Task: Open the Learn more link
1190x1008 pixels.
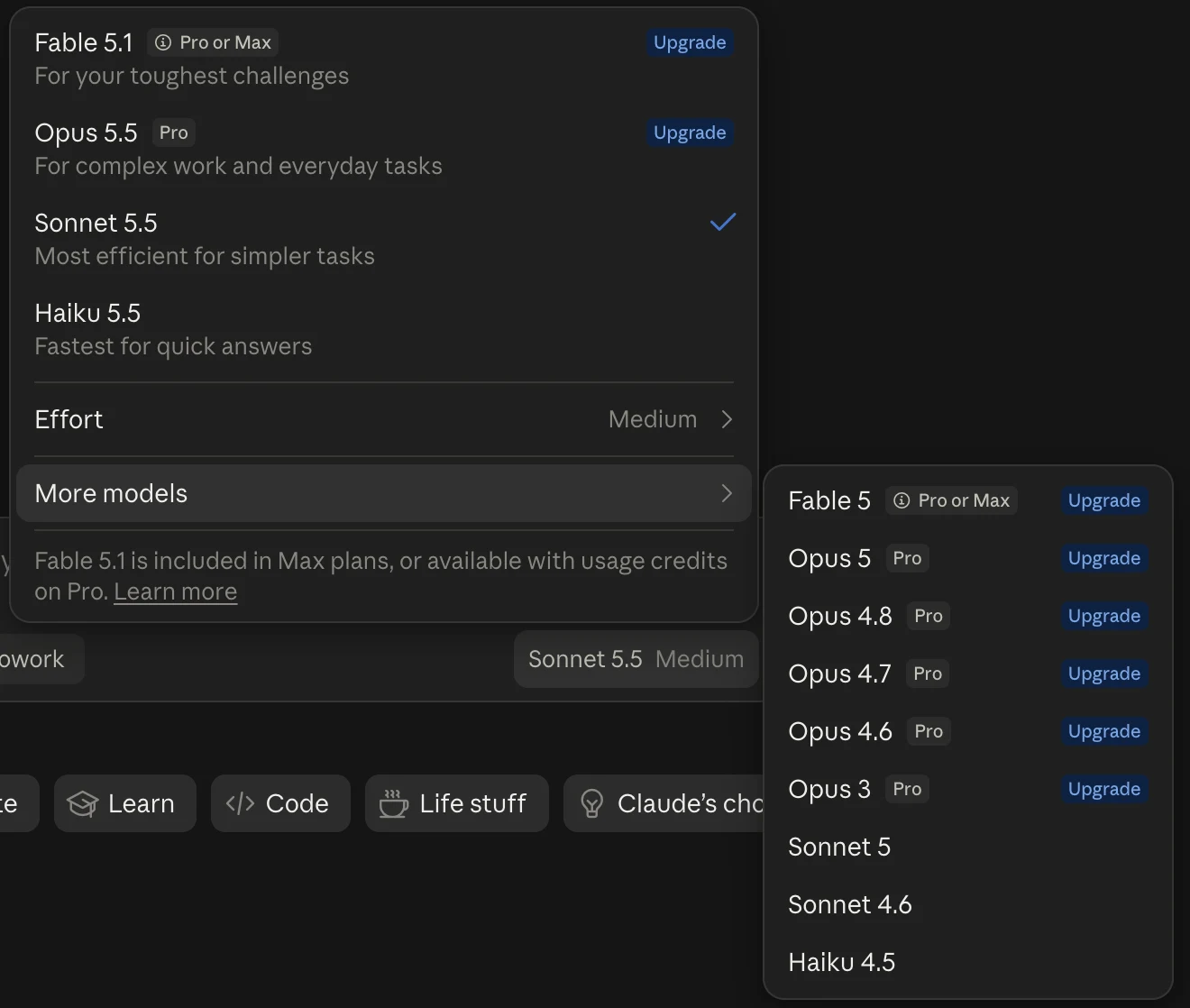Action: (175, 591)
